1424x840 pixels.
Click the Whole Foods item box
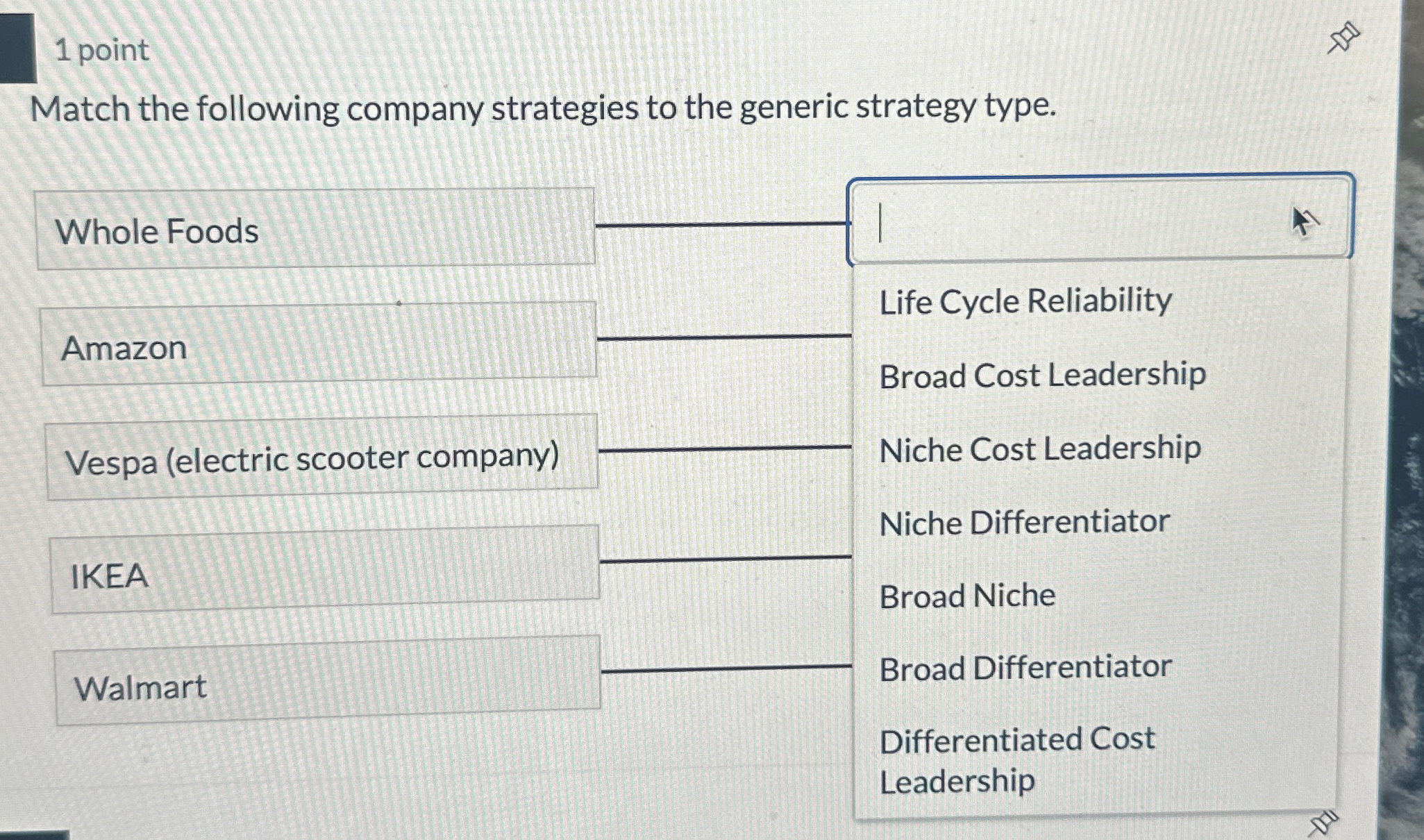pyautogui.click(x=315, y=229)
